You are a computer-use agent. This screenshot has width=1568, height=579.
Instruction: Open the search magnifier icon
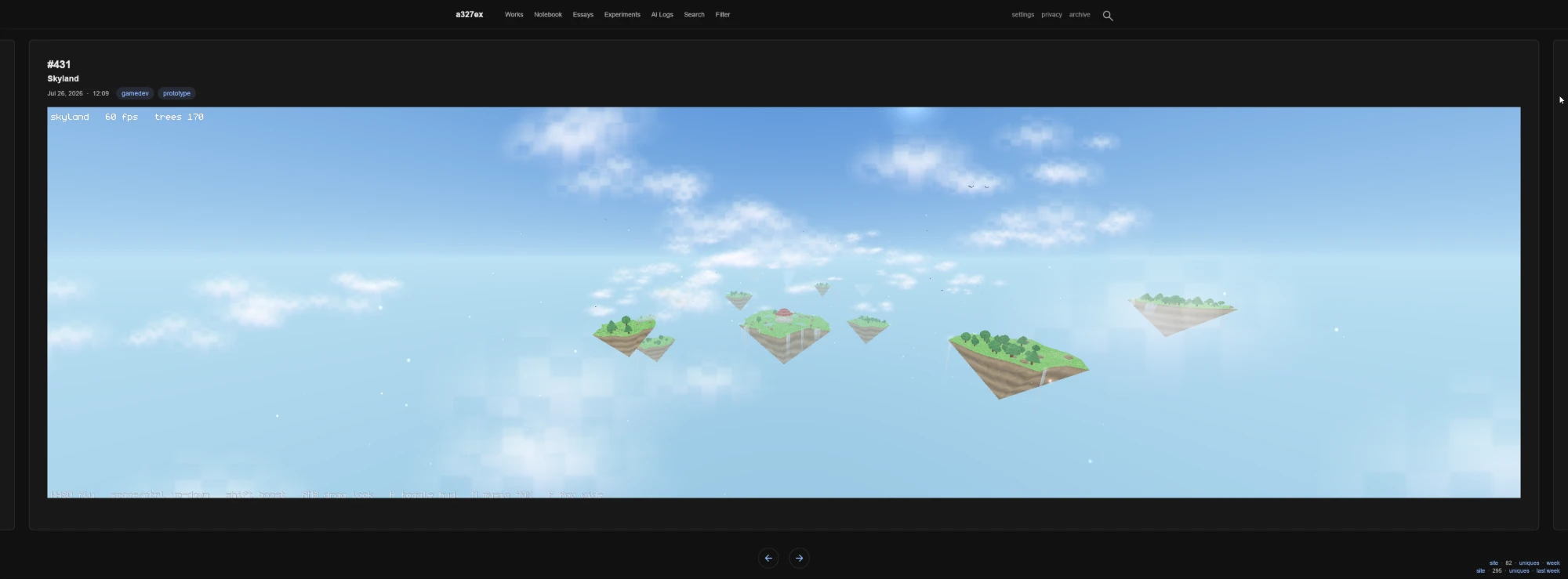1108,15
